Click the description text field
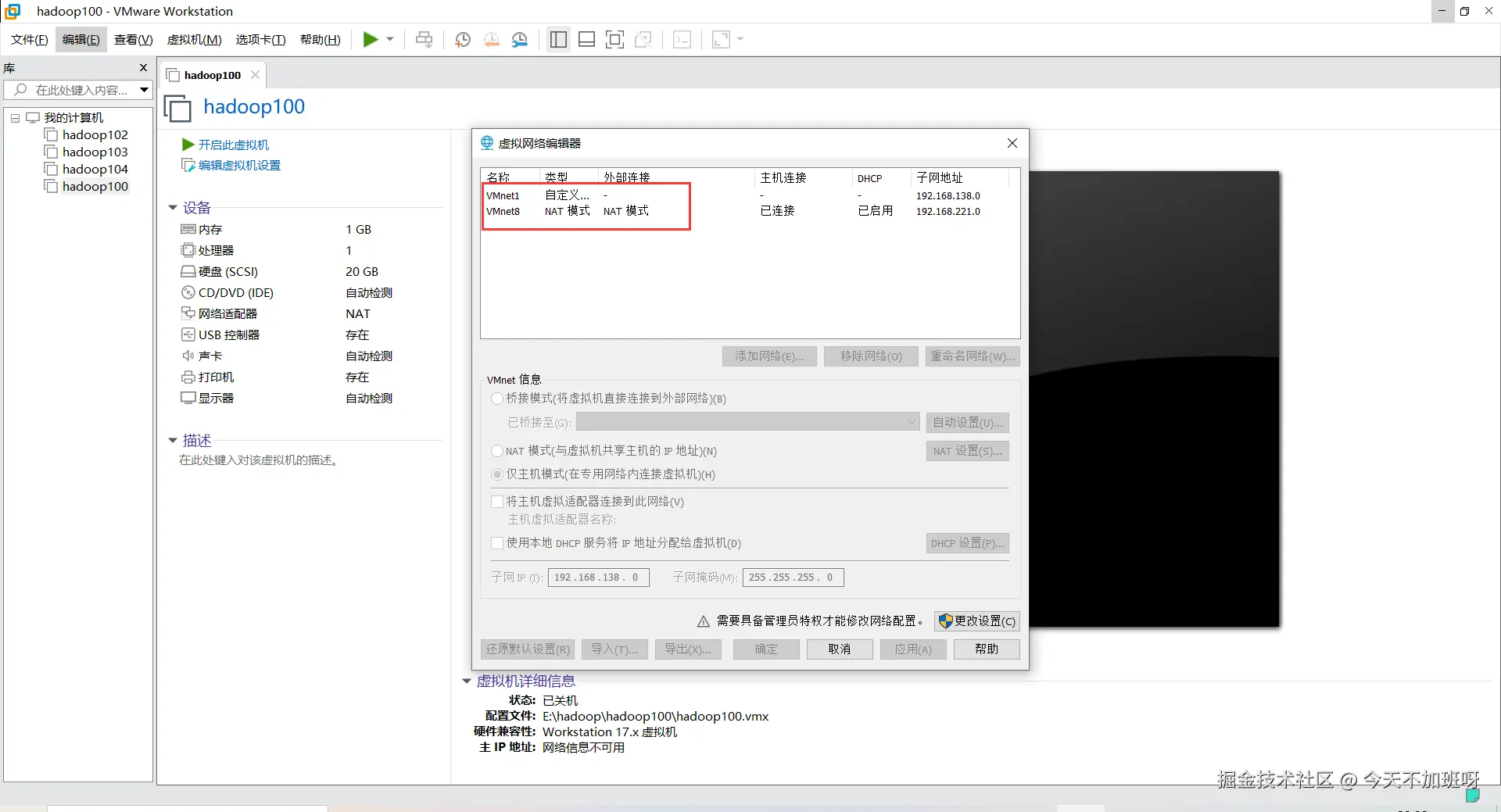 pos(258,460)
